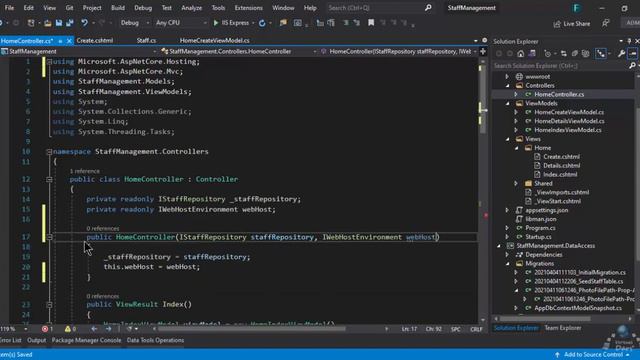The image size is (640, 360).
Task: Click Add to Source Control
Action: click(593, 354)
